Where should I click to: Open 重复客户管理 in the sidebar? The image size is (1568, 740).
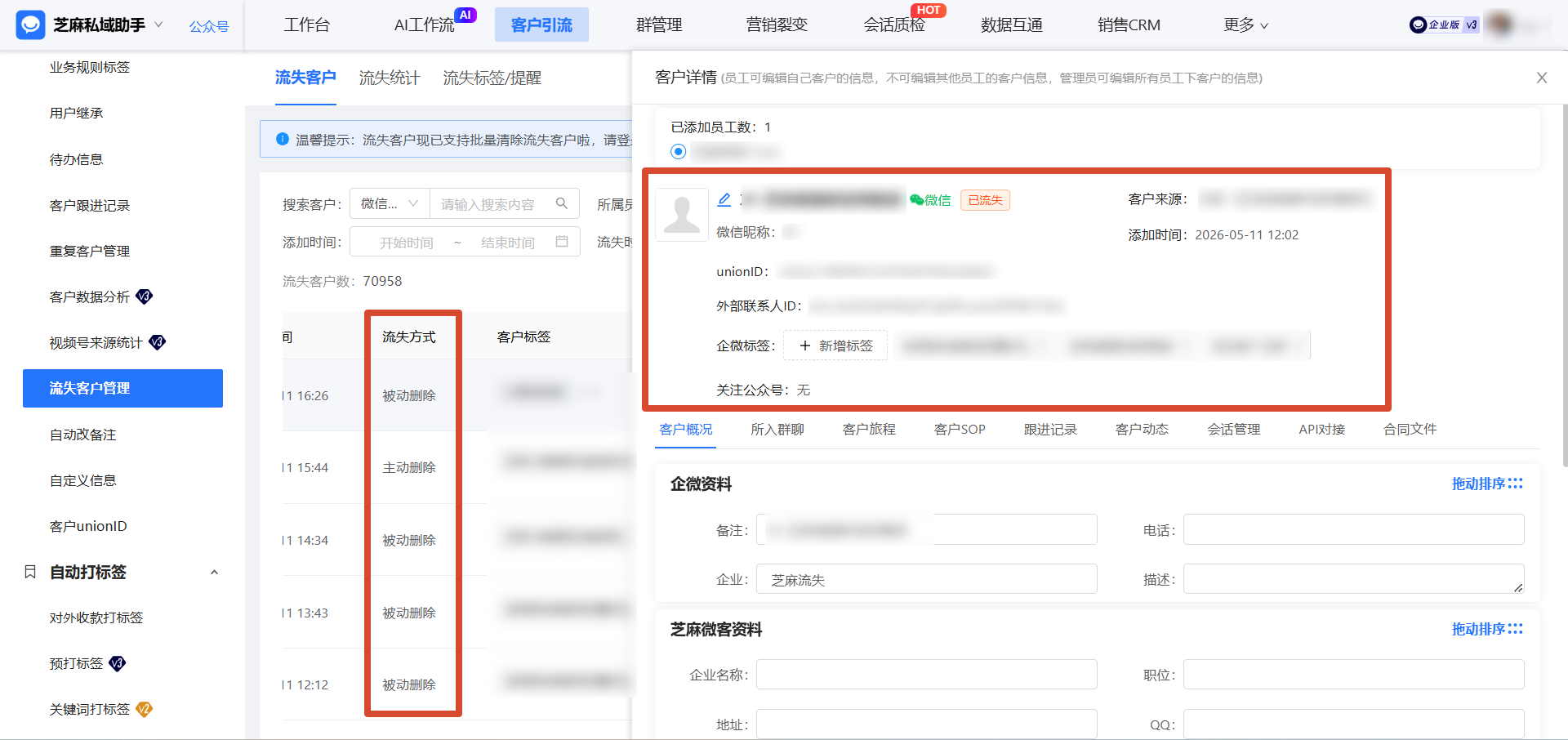point(90,251)
